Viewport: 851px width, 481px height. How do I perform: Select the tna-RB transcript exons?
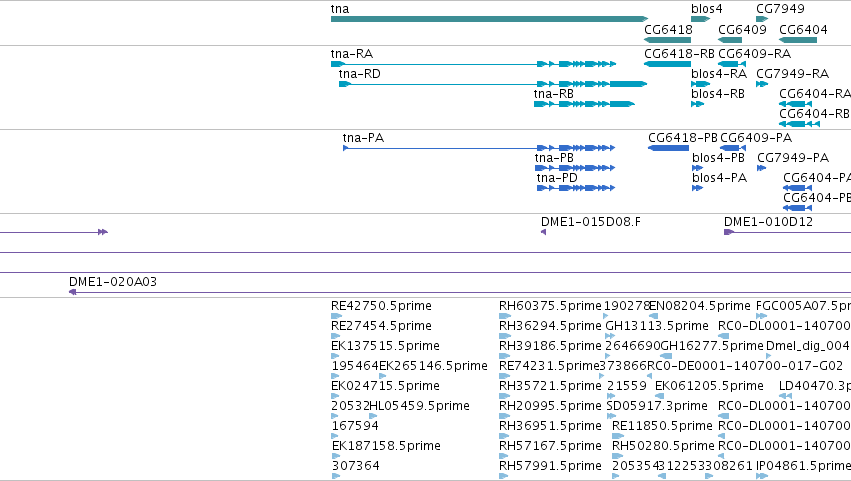585,104
